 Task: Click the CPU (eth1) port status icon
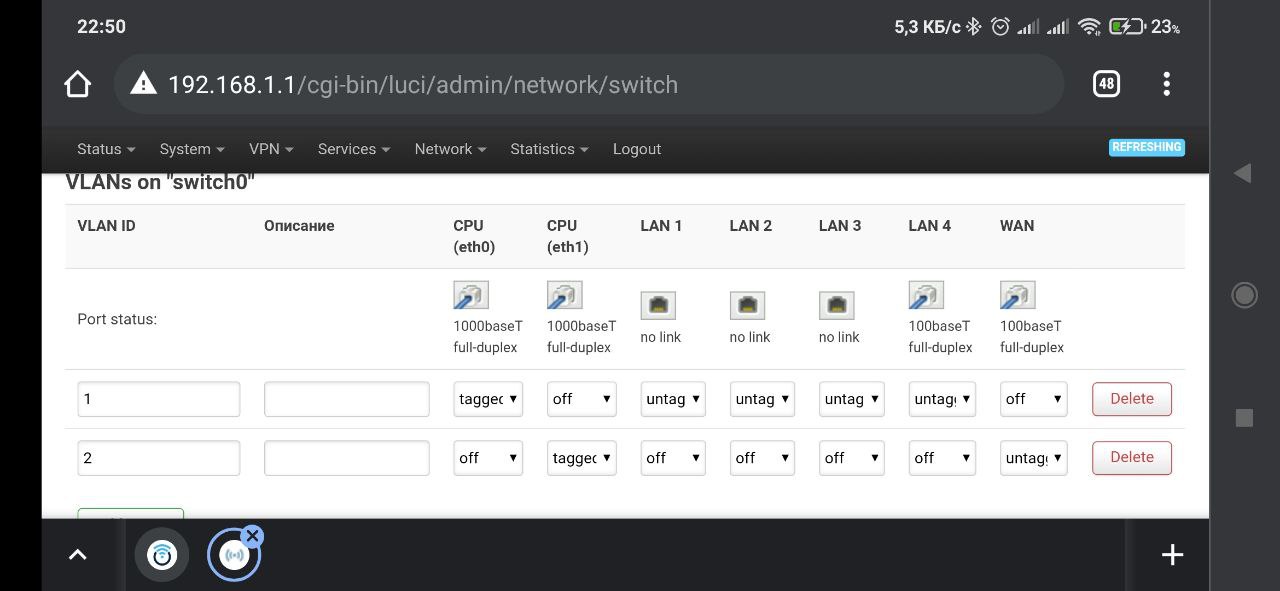(x=565, y=295)
